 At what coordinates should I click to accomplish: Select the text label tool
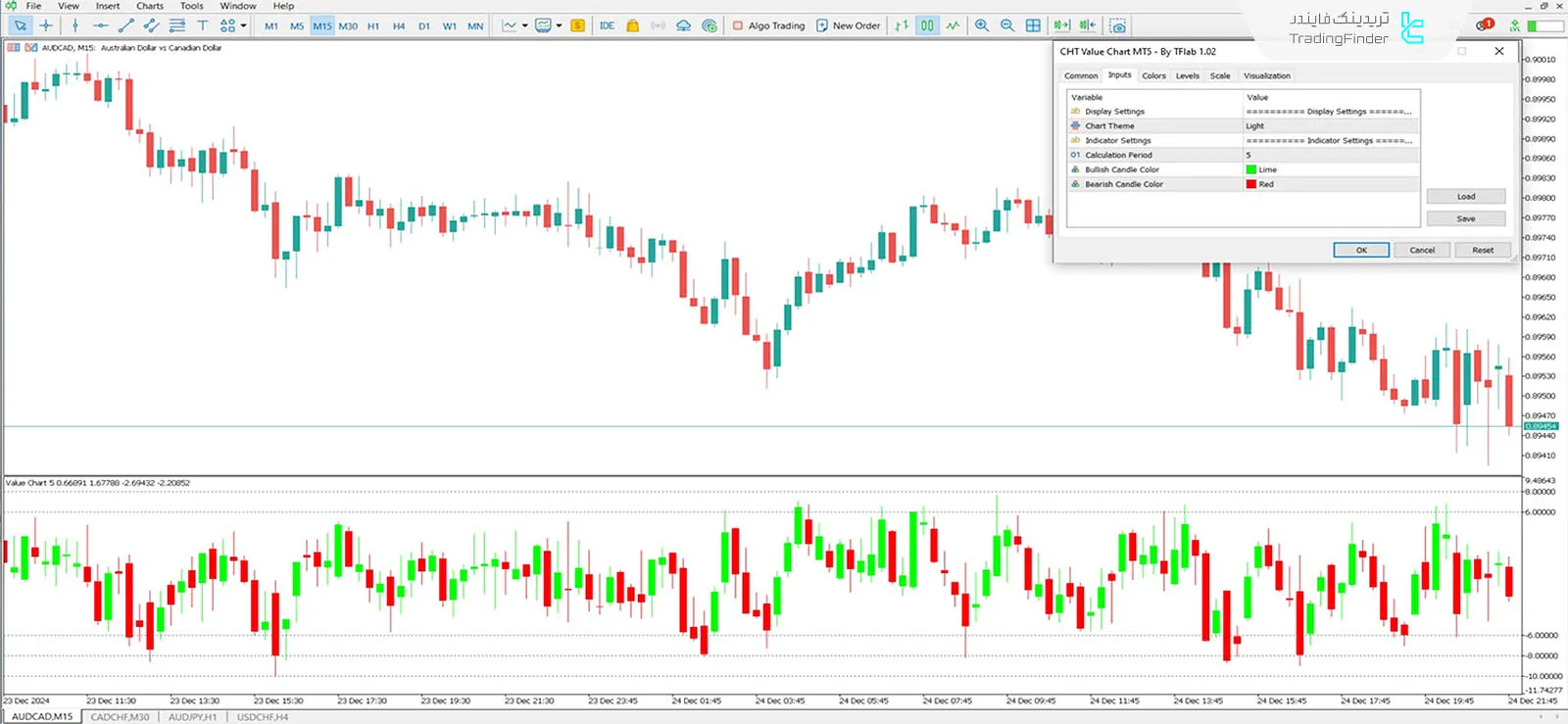coord(202,25)
